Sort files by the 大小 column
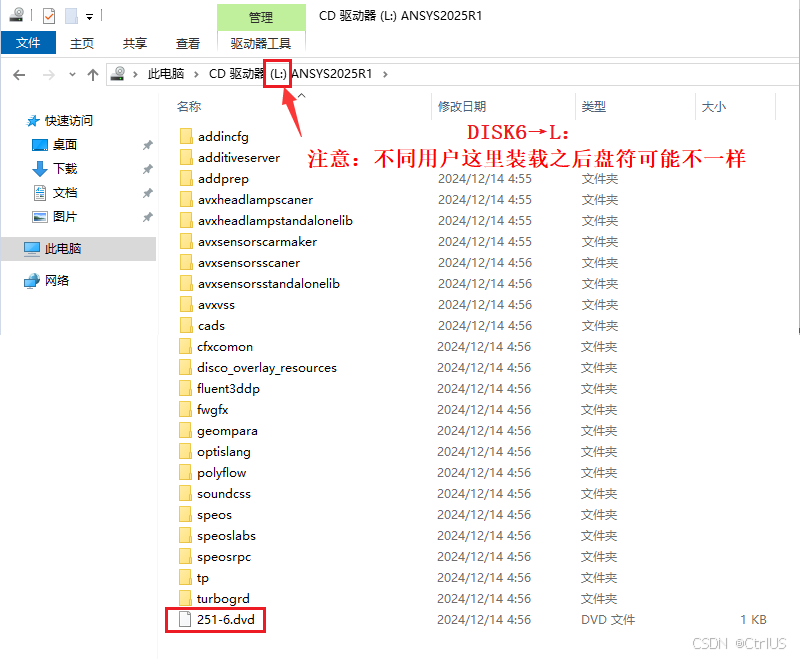The width and height of the screenshot is (800, 659). [714, 107]
